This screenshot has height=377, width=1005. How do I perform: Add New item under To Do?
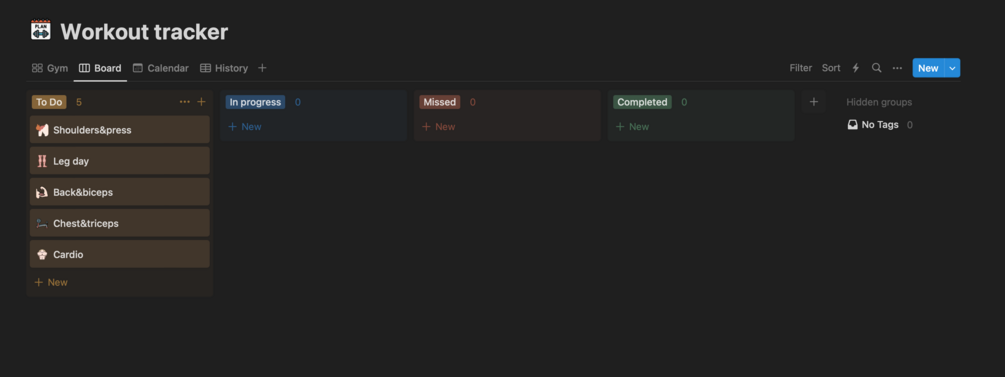(x=51, y=282)
